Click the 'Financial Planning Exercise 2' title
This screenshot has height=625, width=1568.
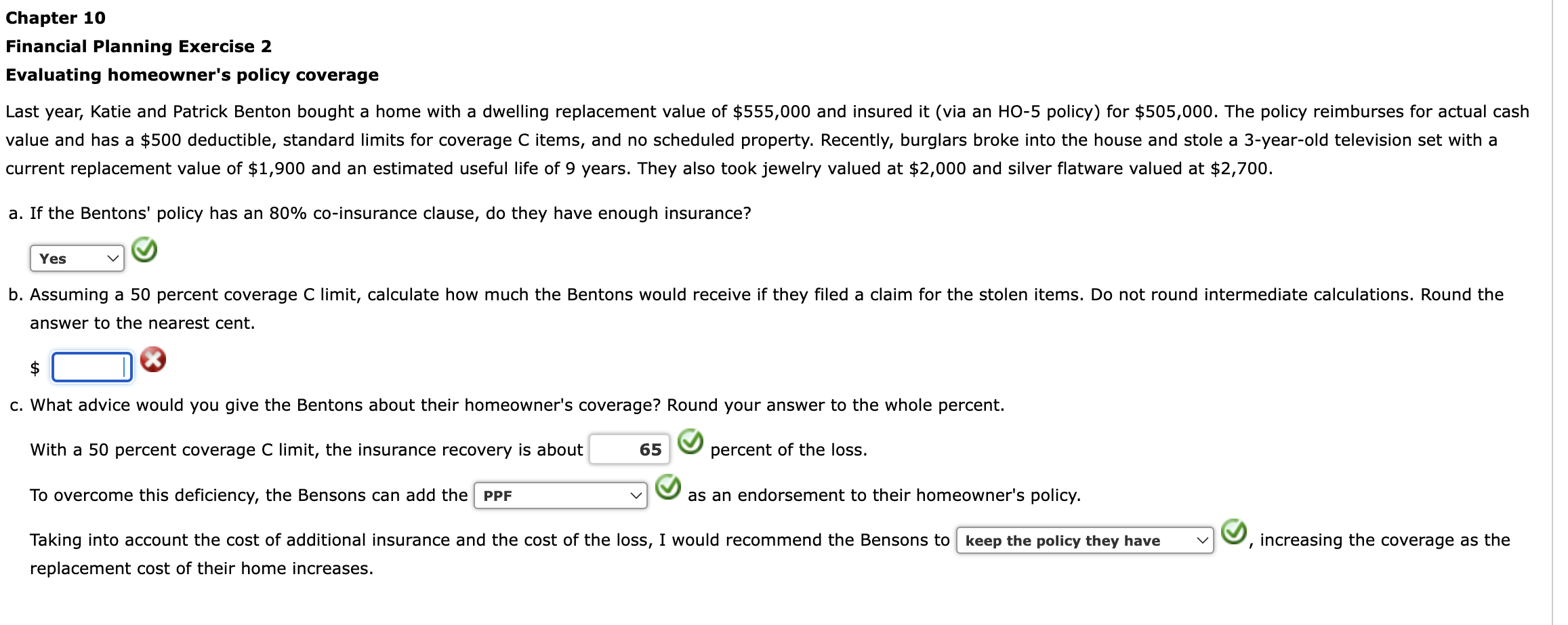tap(138, 46)
